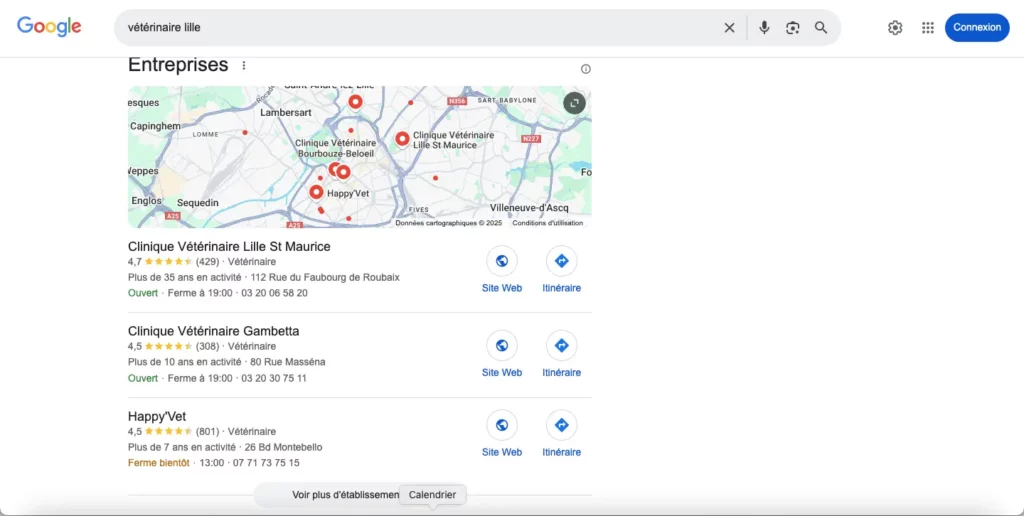Click the phone number 07 71 73 75 15
The image size is (1024, 516).
[x=266, y=463]
